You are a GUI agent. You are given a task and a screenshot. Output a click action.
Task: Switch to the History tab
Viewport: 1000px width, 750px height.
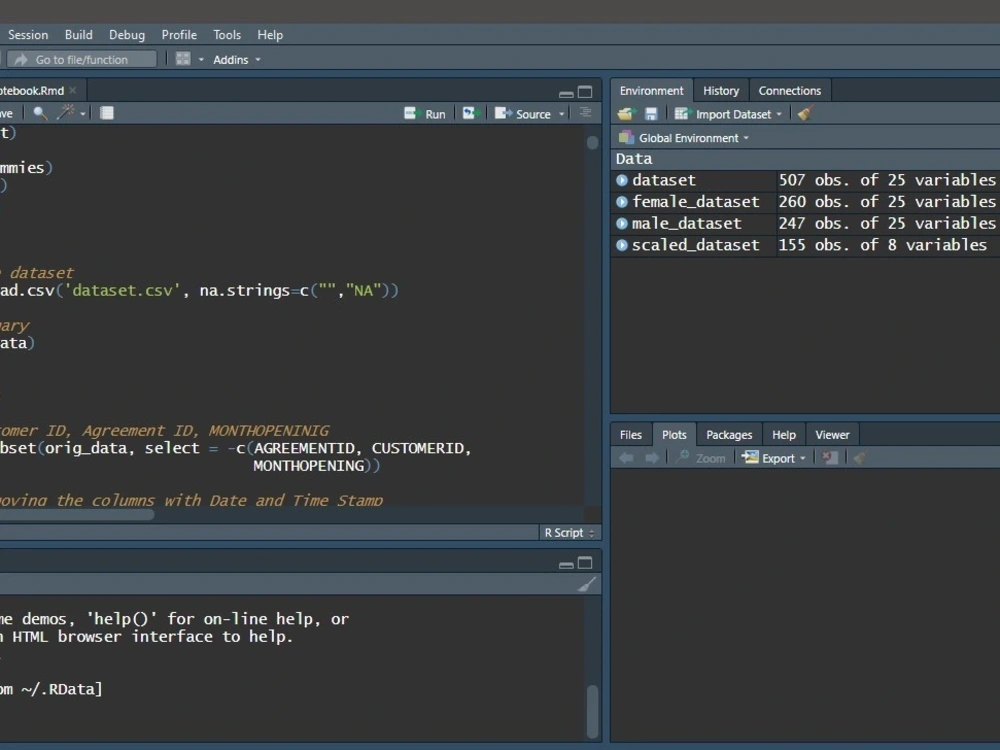click(x=721, y=91)
